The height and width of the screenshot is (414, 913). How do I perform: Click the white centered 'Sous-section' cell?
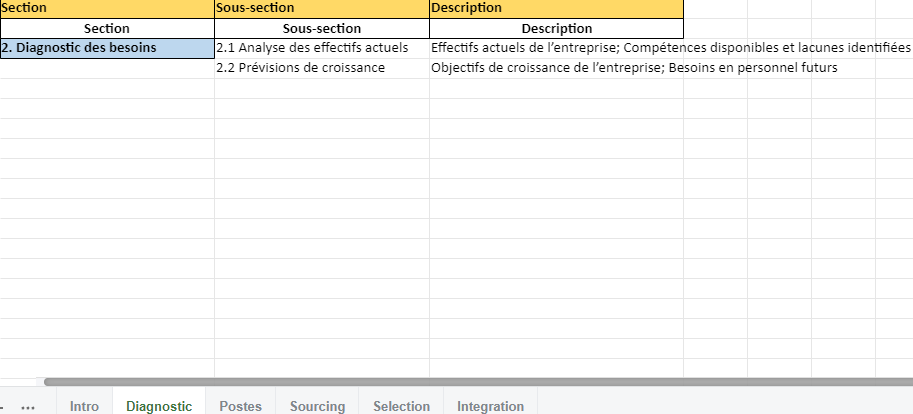[x=322, y=29]
